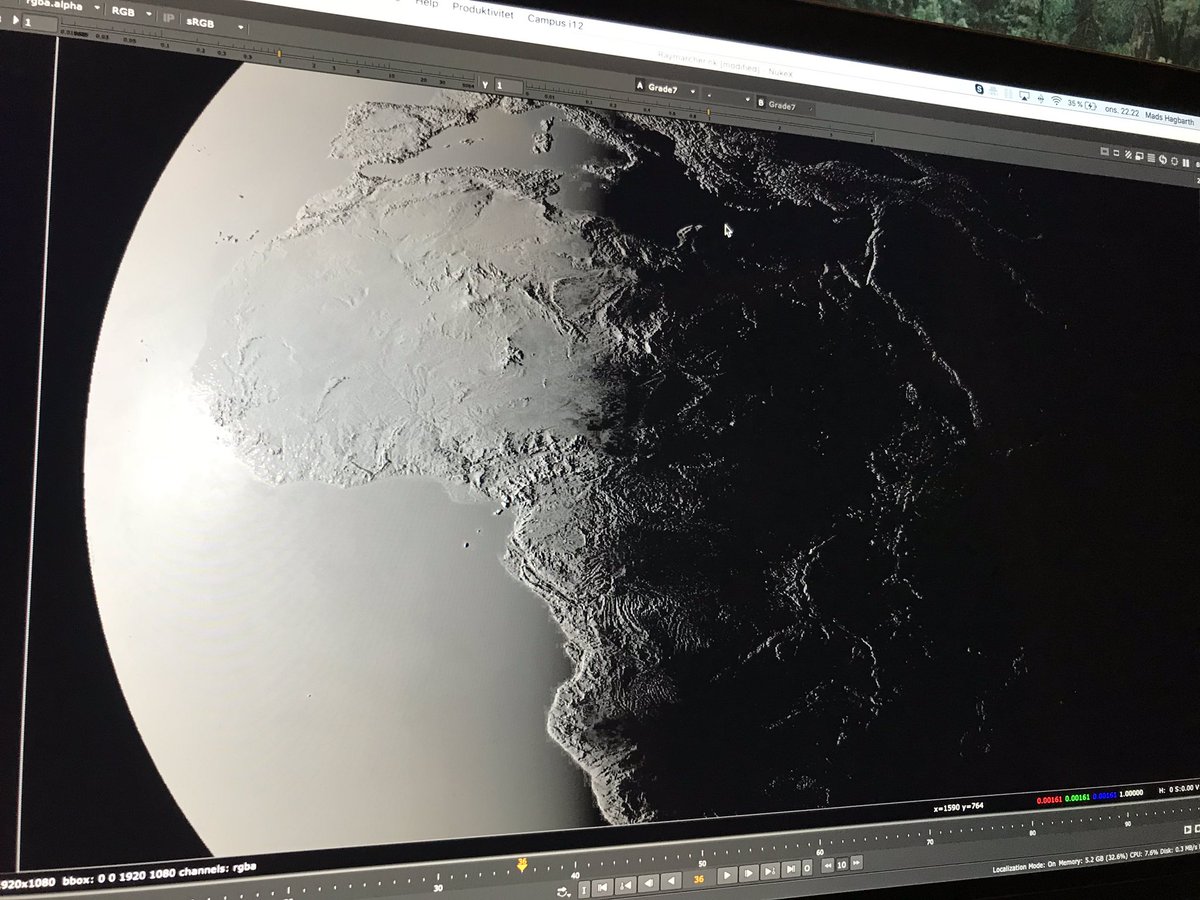Click the viewer pause icon
1200x900 pixels.
click(x=1186, y=163)
